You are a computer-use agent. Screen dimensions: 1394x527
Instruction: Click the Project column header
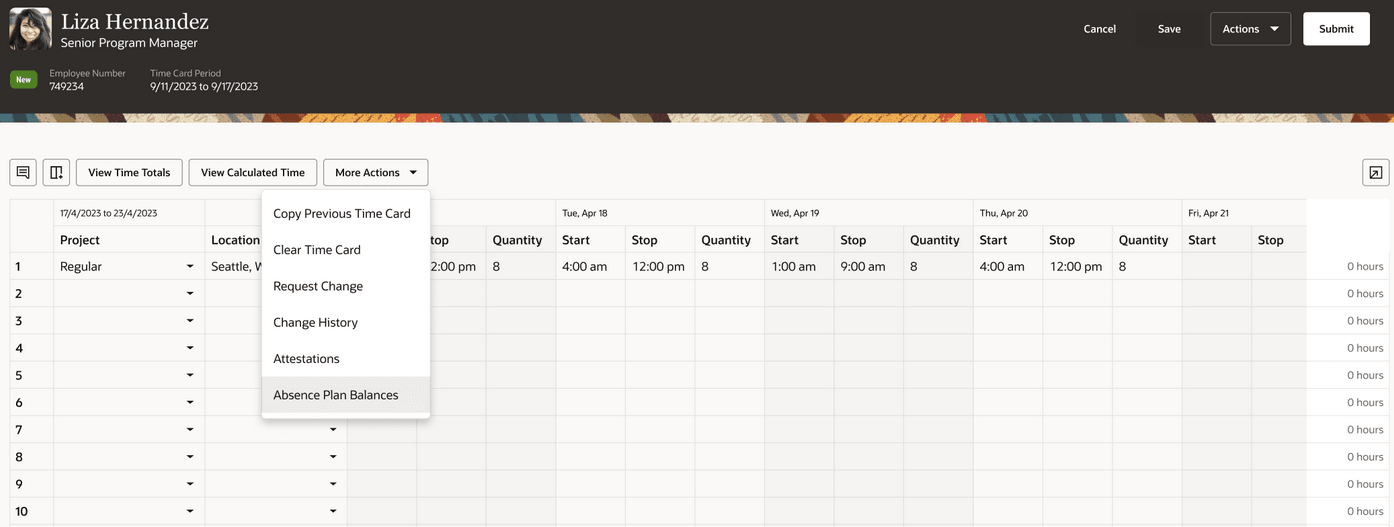[129, 240]
